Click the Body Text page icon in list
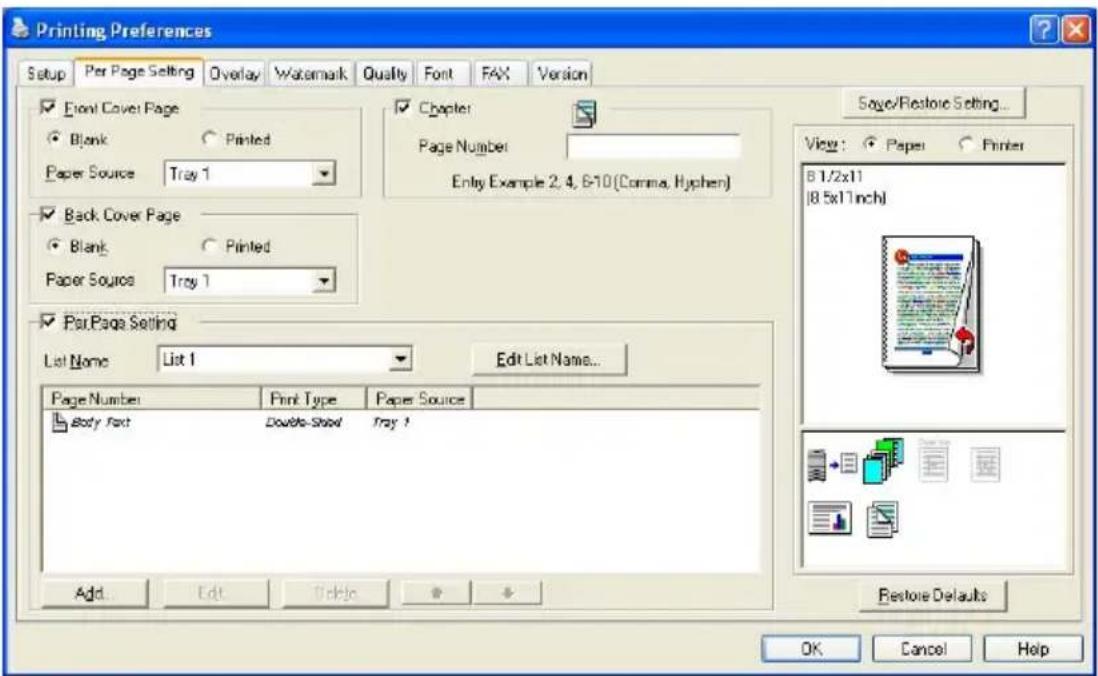Screen dimensions: 1098x676 pos(60,422)
